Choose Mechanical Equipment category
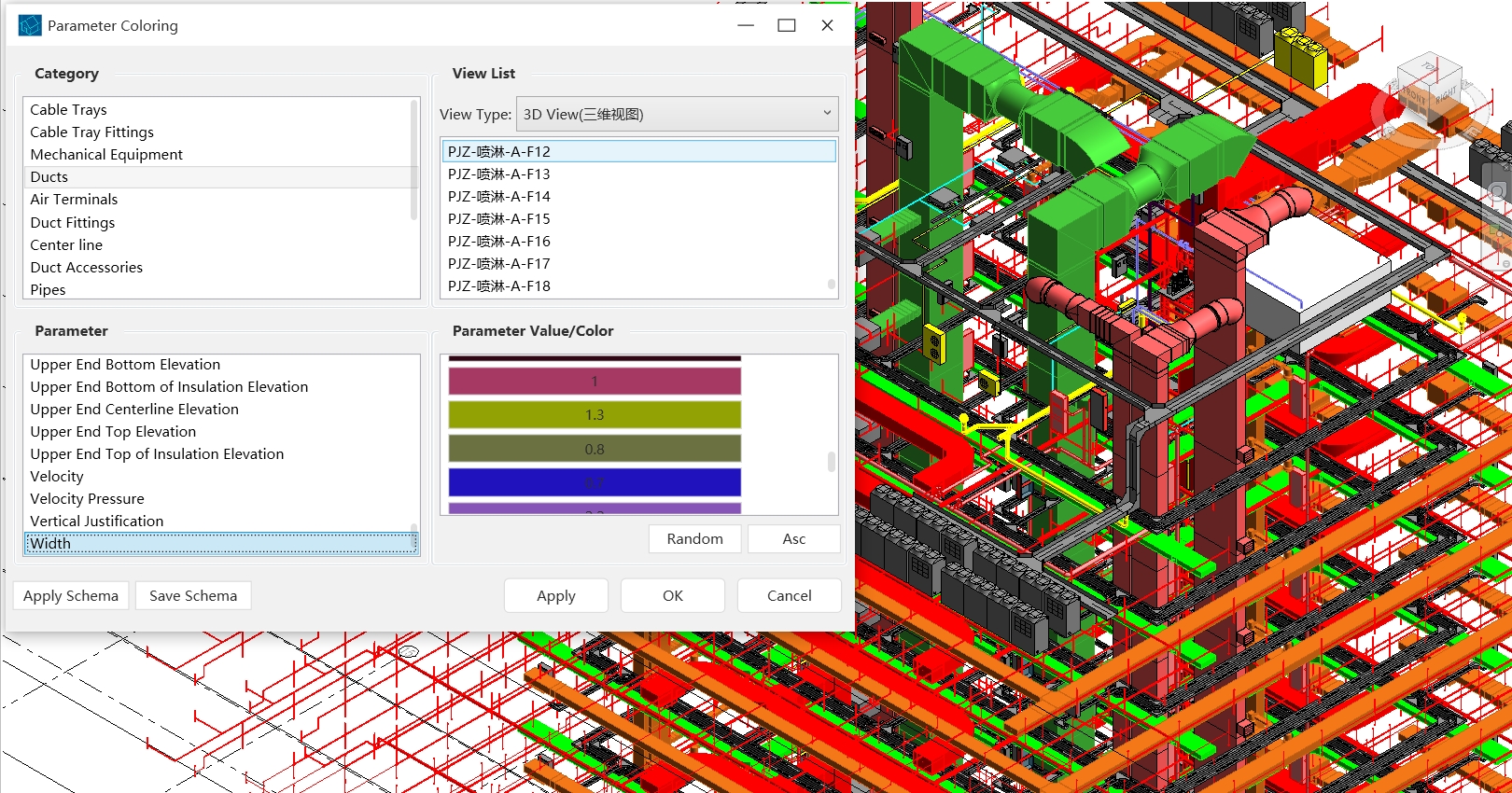The width and height of the screenshot is (1512, 793). tap(106, 155)
